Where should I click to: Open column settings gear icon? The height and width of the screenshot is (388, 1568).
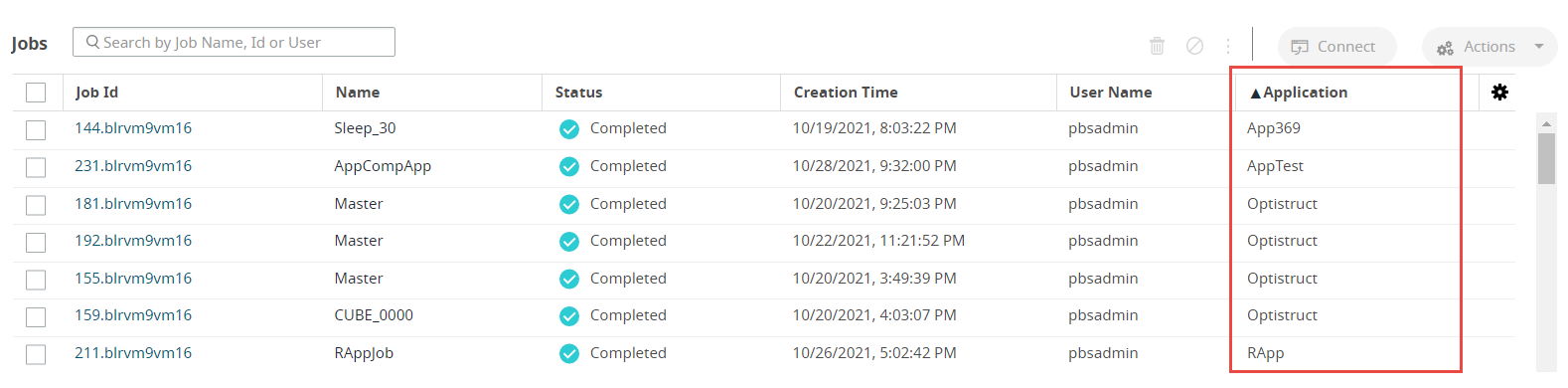(1499, 92)
